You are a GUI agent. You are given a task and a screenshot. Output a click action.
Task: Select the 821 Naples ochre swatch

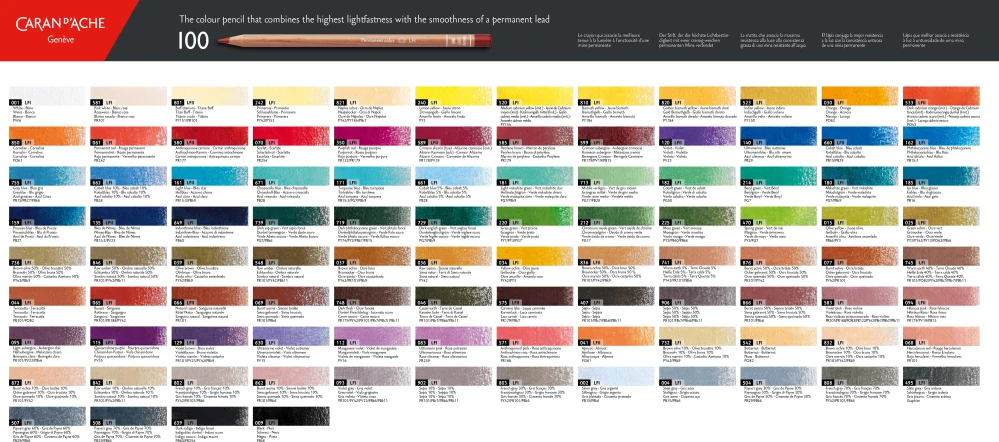coord(373,96)
